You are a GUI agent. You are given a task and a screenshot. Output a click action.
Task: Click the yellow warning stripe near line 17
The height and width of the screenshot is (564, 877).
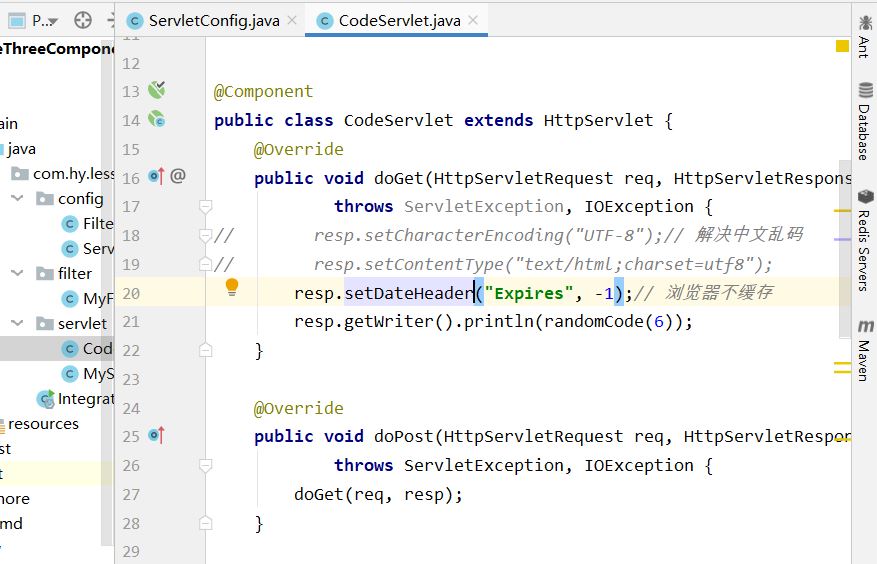click(842, 210)
